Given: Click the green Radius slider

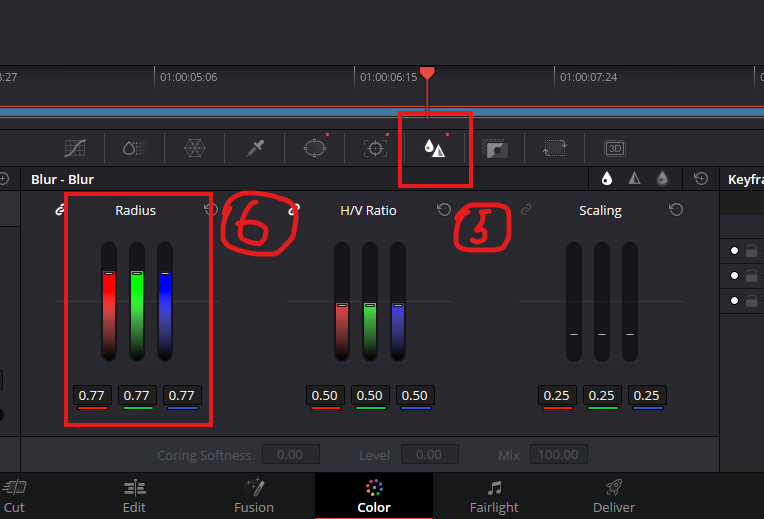Looking at the screenshot, I should pyautogui.click(x=137, y=302).
